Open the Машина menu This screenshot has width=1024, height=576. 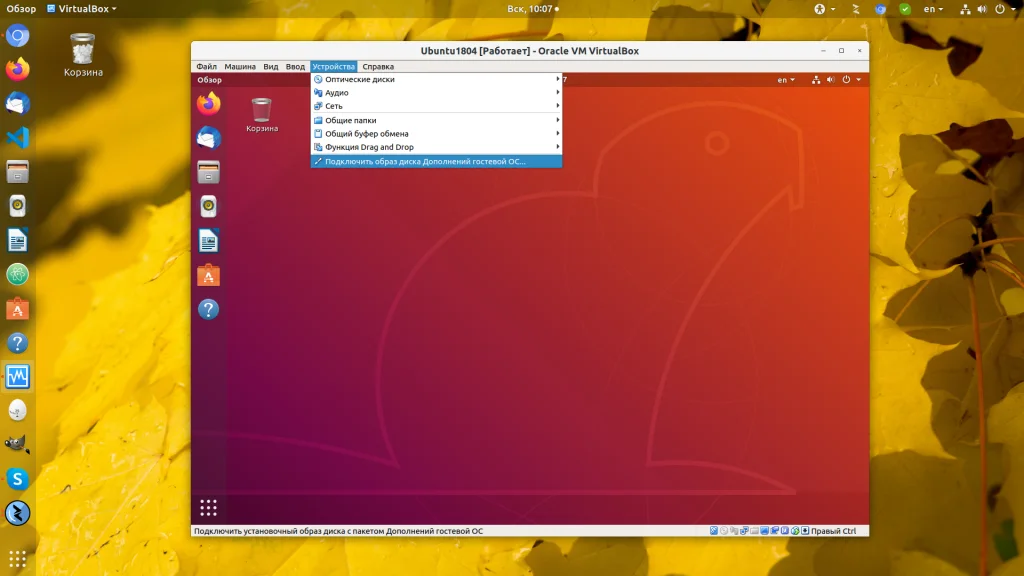tap(240, 67)
